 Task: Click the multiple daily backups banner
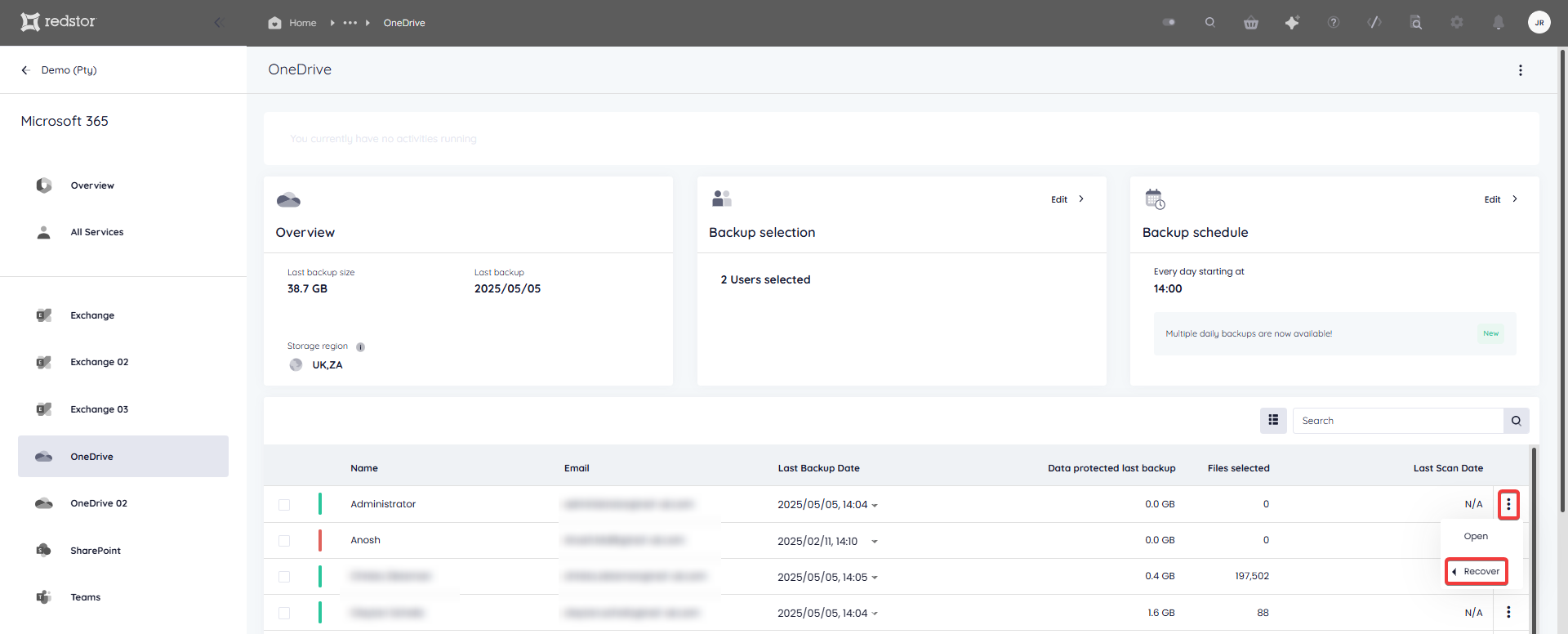point(1334,333)
